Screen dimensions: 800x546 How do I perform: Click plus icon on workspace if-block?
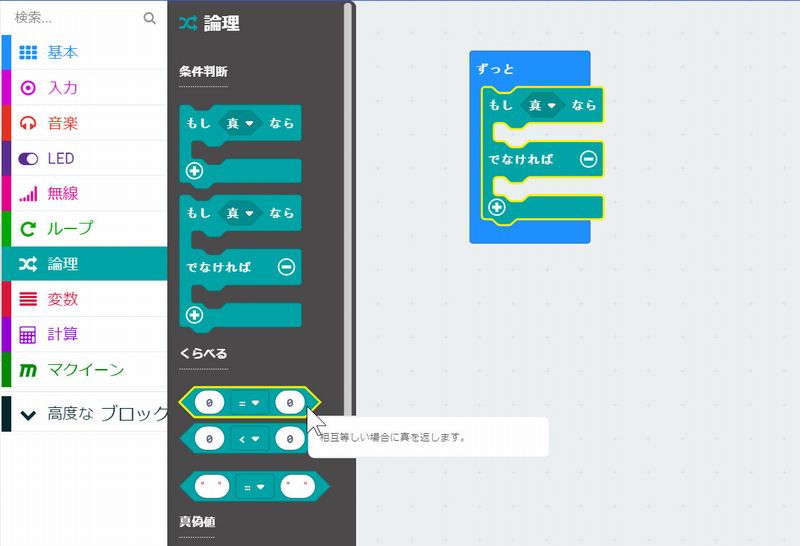495,207
